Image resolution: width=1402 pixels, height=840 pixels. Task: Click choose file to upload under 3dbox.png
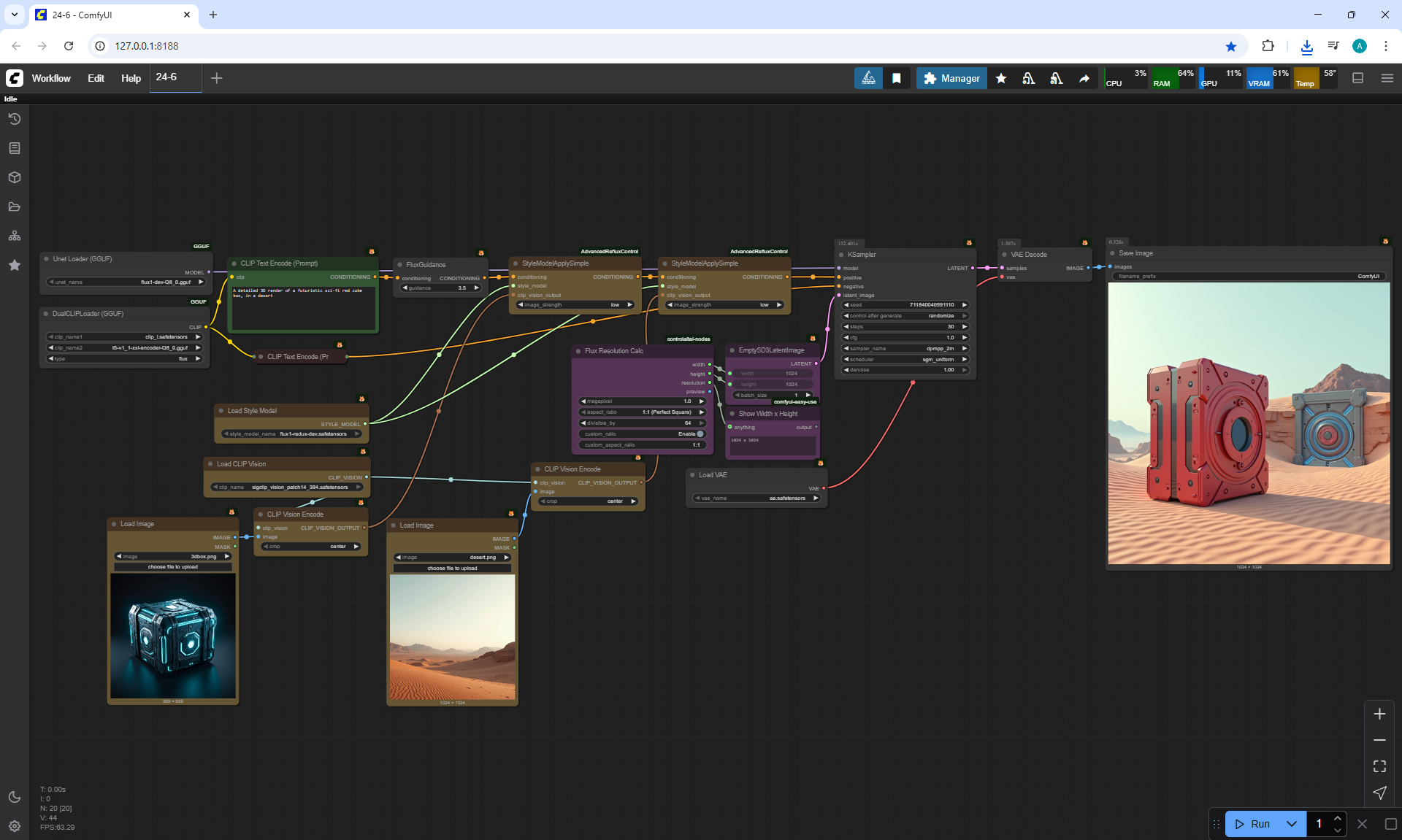(173, 566)
